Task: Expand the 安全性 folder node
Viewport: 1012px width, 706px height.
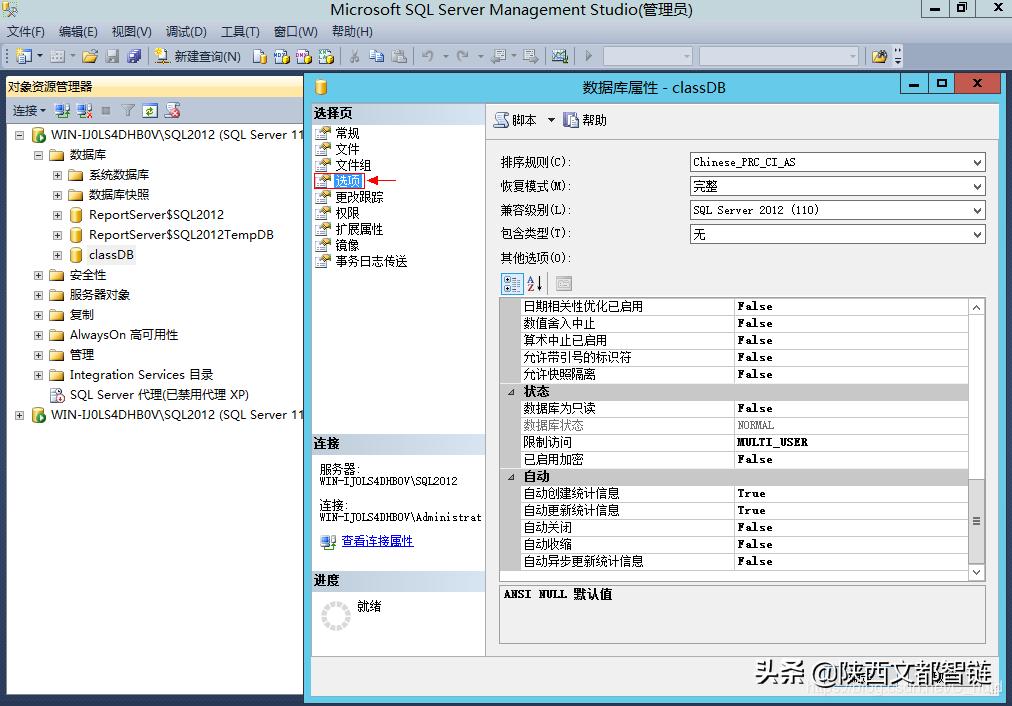Action: click(38, 275)
